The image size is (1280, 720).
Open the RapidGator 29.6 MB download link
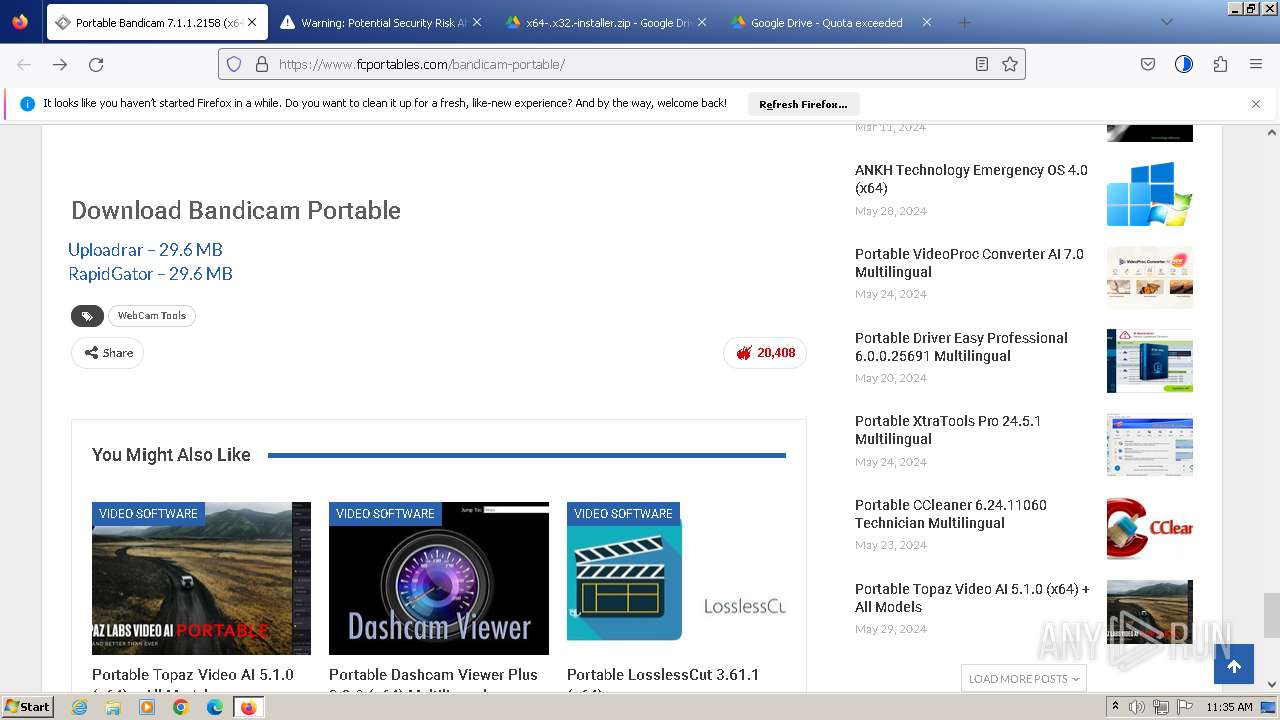click(x=150, y=274)
